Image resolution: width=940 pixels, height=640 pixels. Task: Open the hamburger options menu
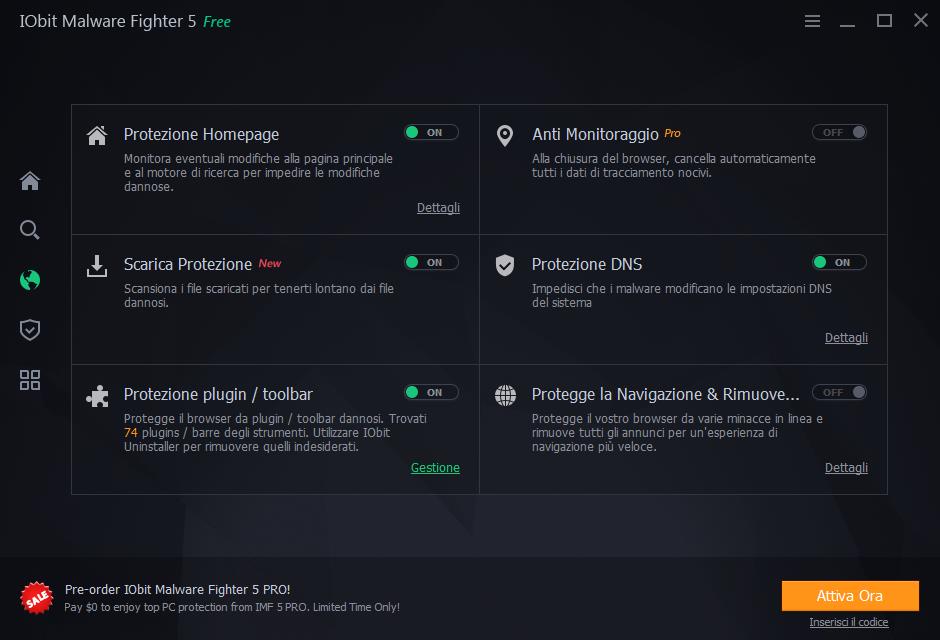(x=812, y=21)
